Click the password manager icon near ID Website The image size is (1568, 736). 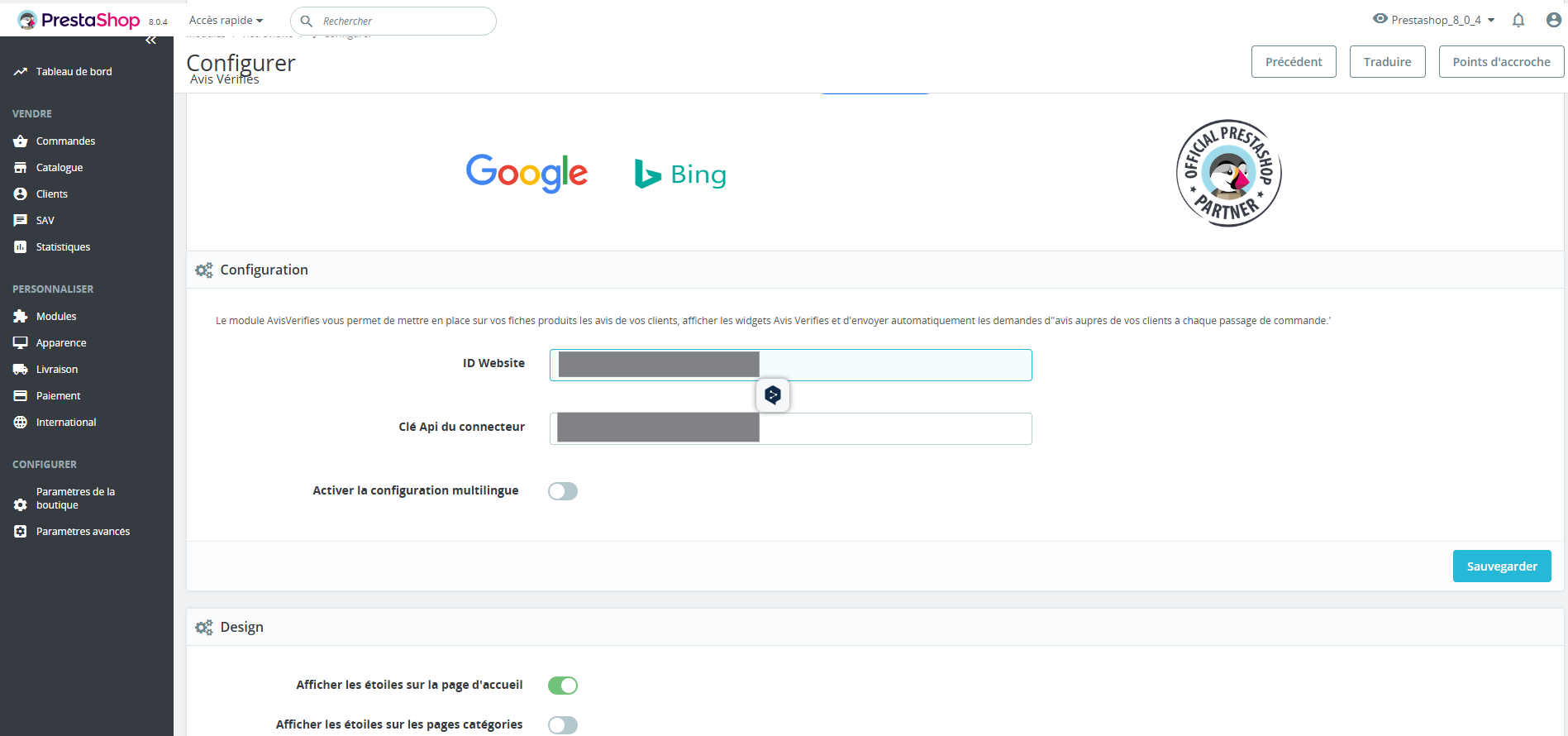(773, 395)
